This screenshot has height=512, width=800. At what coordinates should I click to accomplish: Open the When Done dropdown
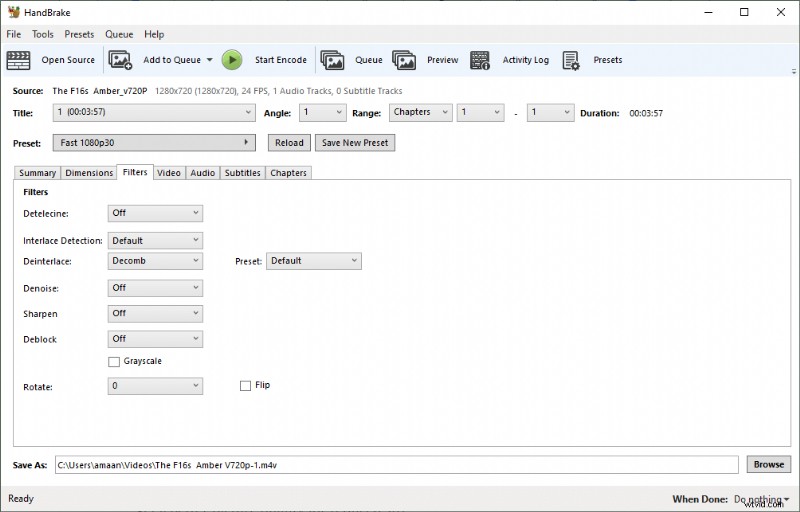tap(761, 499)
